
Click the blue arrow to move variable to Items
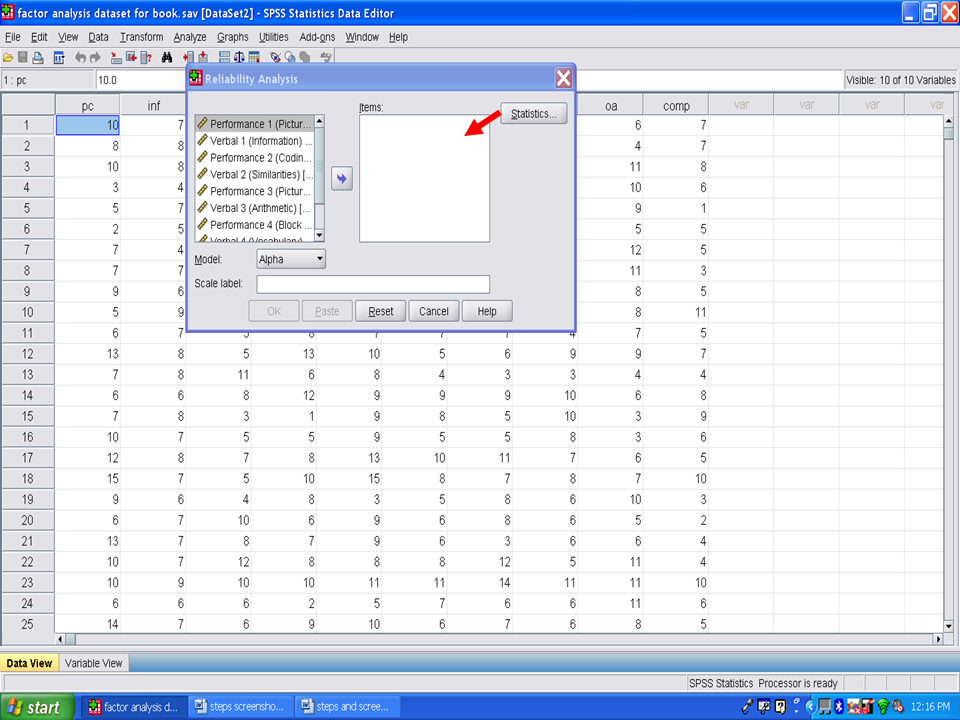[x=342, y=178]
